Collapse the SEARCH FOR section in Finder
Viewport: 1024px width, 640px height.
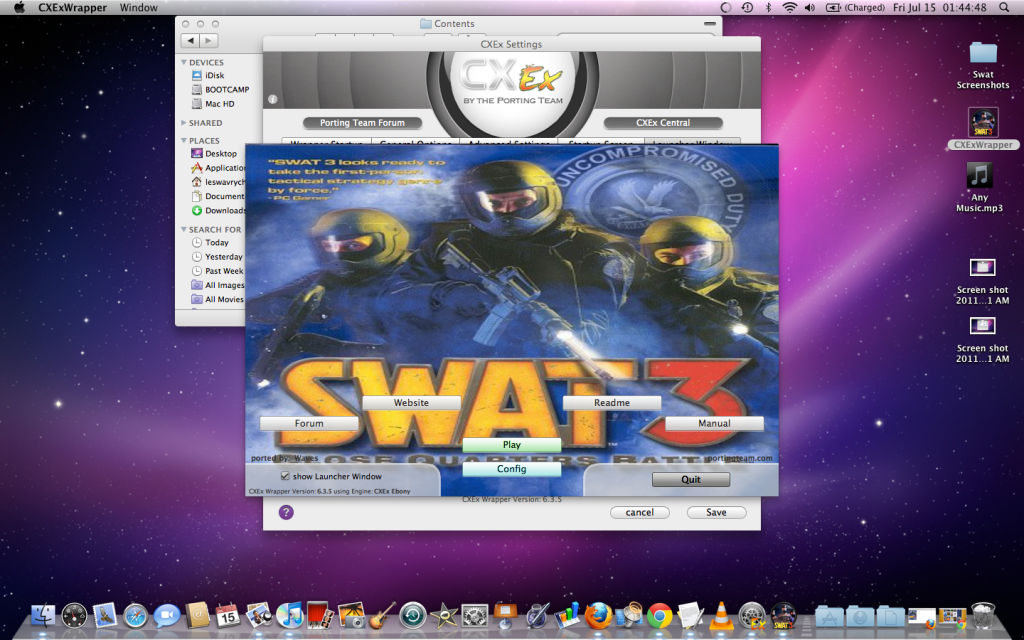pyautogui.click(x=184, y=229)
